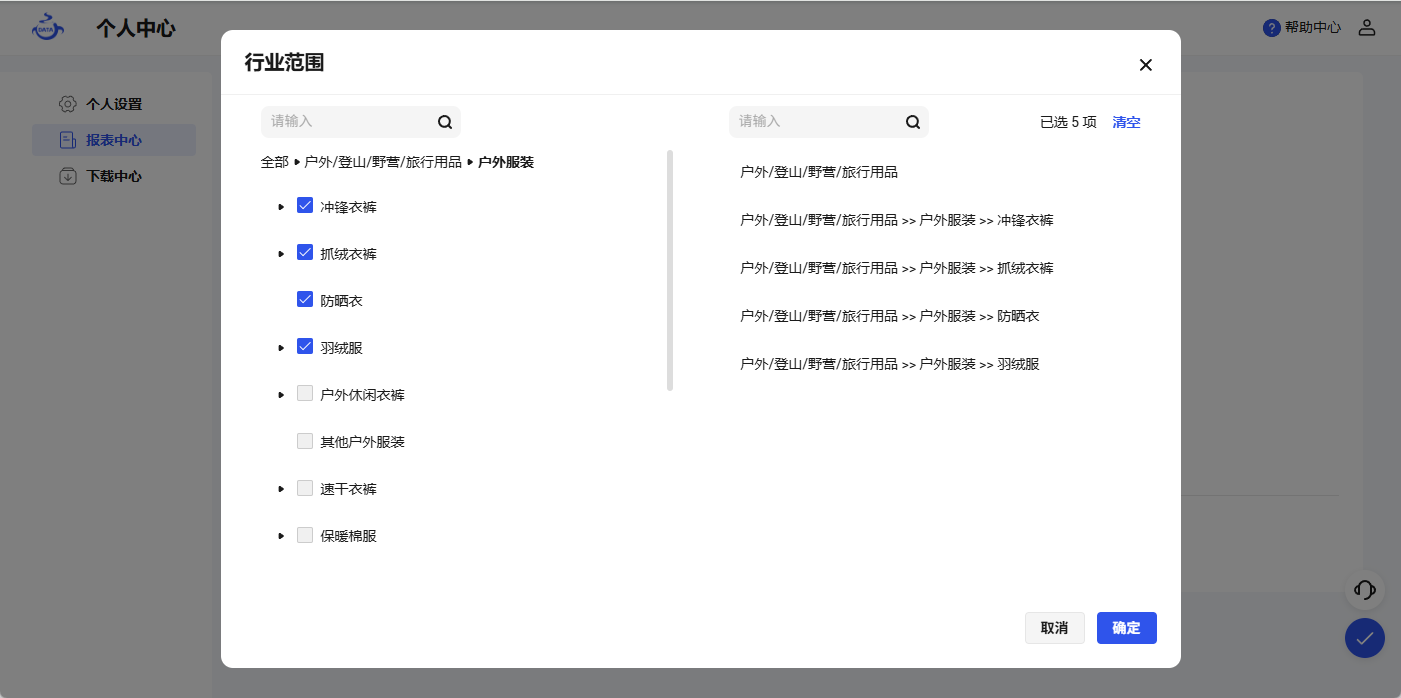Click the blue round checkmark floating button
The height and width of the screenshot is (698, 1401).
[1364, 638]
